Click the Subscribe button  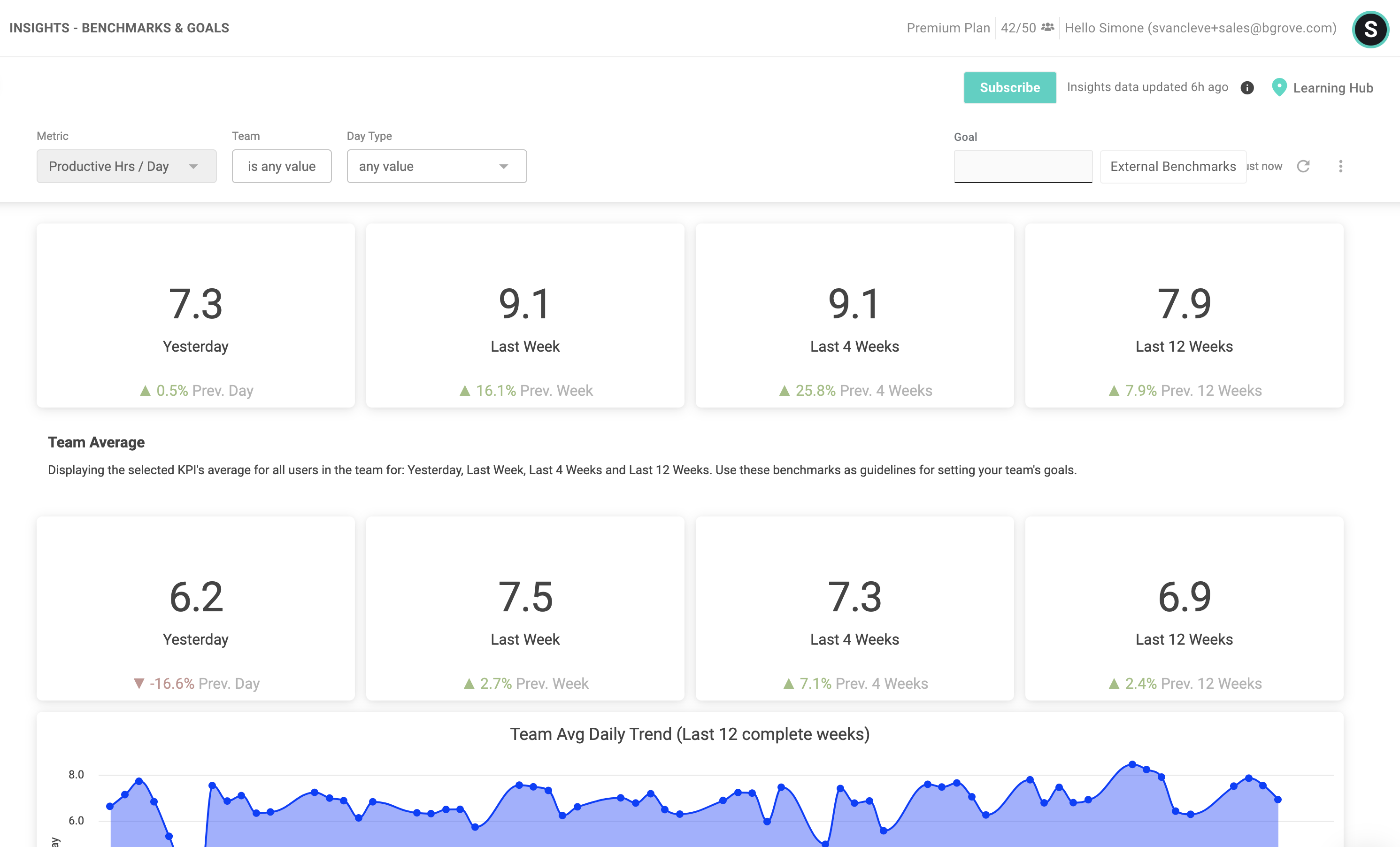click(1010, 87)
